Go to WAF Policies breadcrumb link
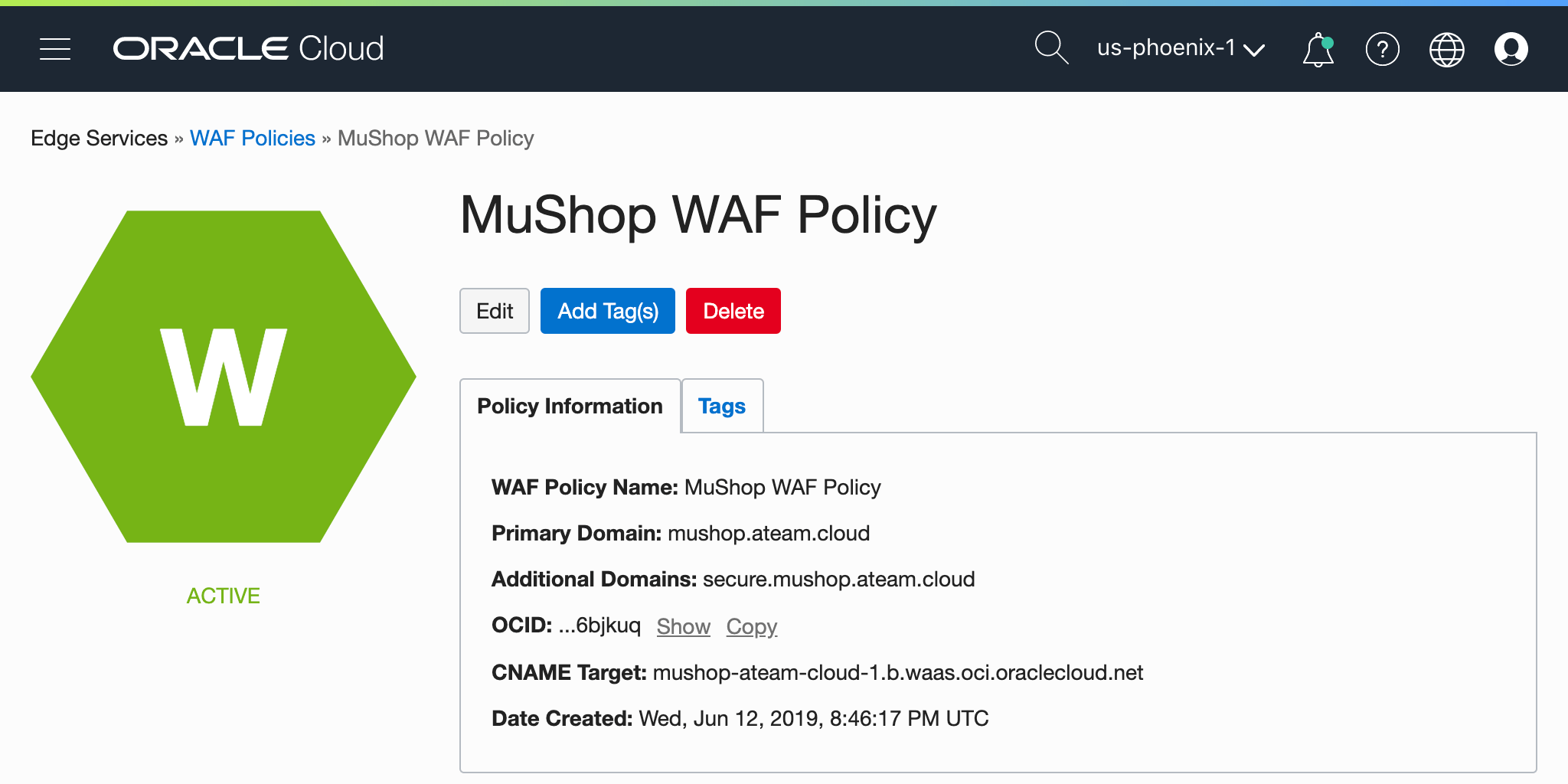This screenshot has height=784, width=1568. click(x=252, y=139)
